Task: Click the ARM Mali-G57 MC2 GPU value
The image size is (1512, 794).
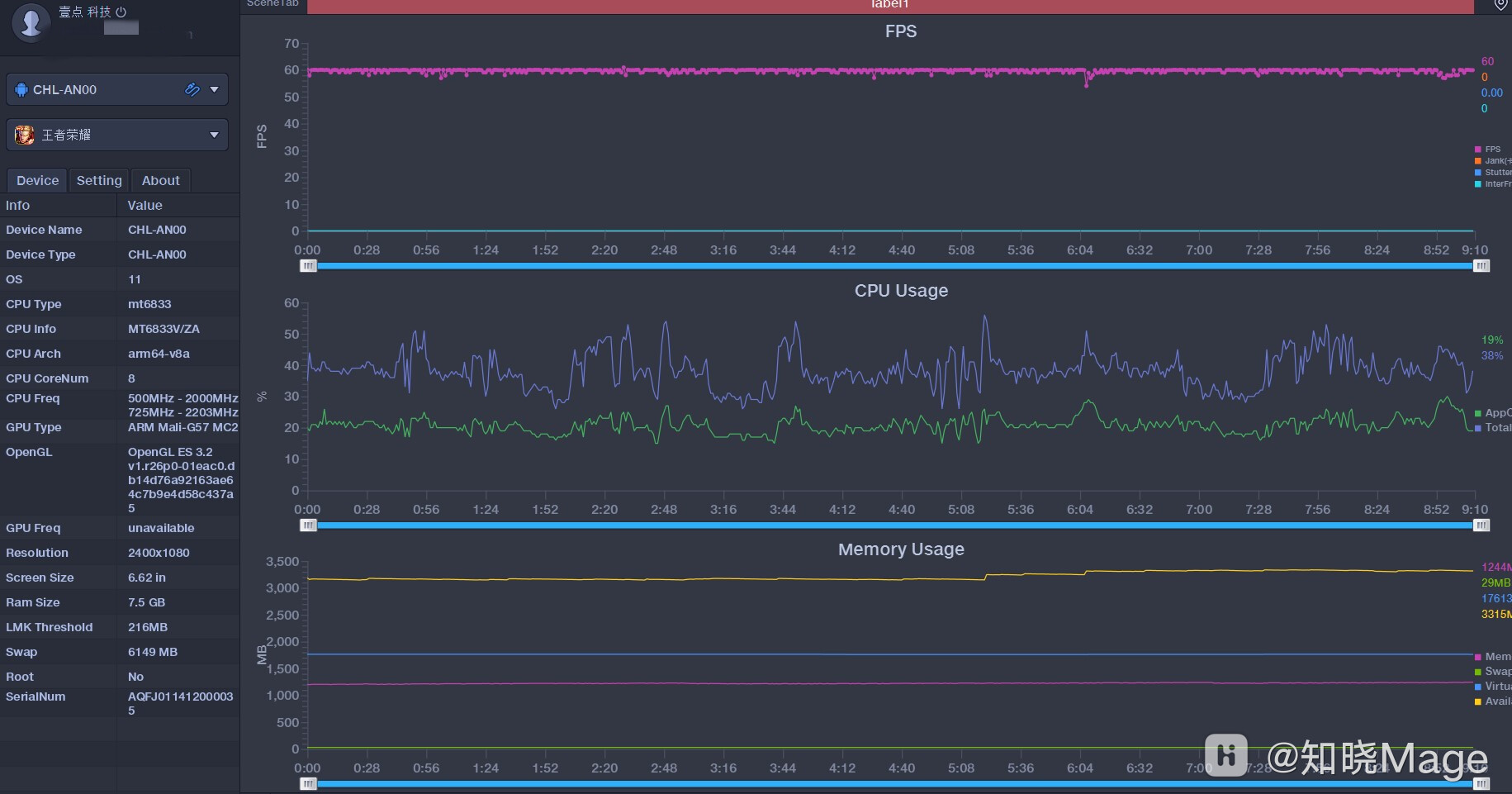Action: pyautogui.click(x=182, y=427)
